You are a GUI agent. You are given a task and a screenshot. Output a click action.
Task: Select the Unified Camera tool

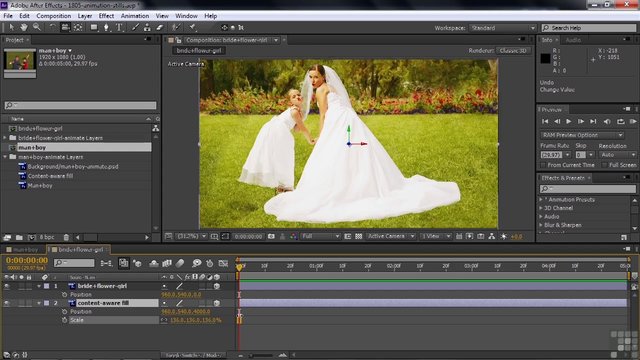(65, 27)
